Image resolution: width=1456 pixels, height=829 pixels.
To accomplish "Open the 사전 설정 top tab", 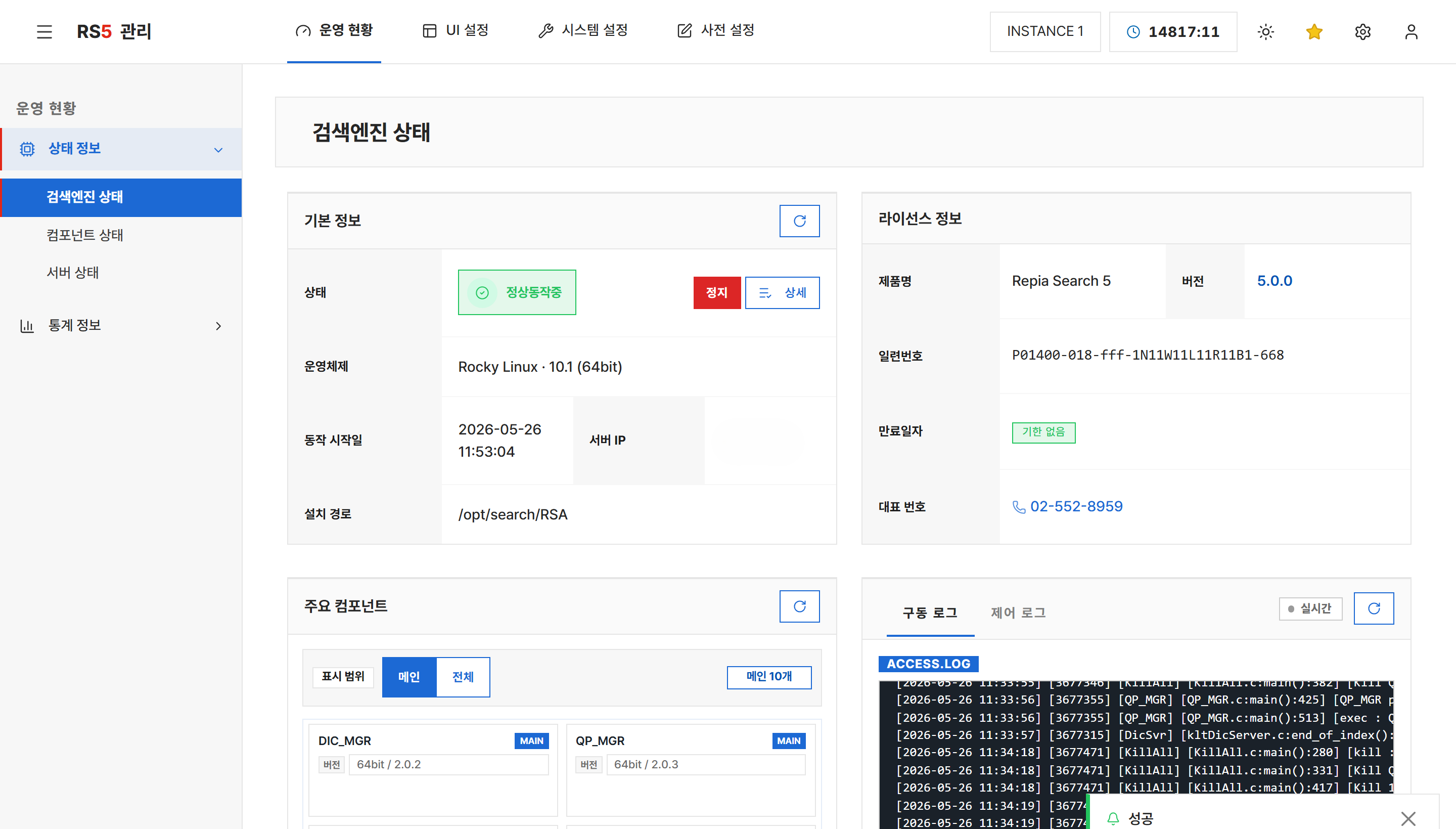I will 716,31.
